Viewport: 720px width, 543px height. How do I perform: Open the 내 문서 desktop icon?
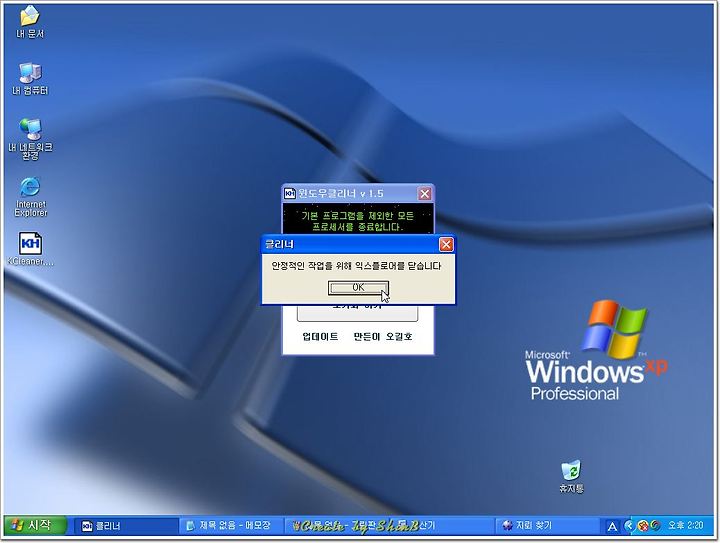30,22
